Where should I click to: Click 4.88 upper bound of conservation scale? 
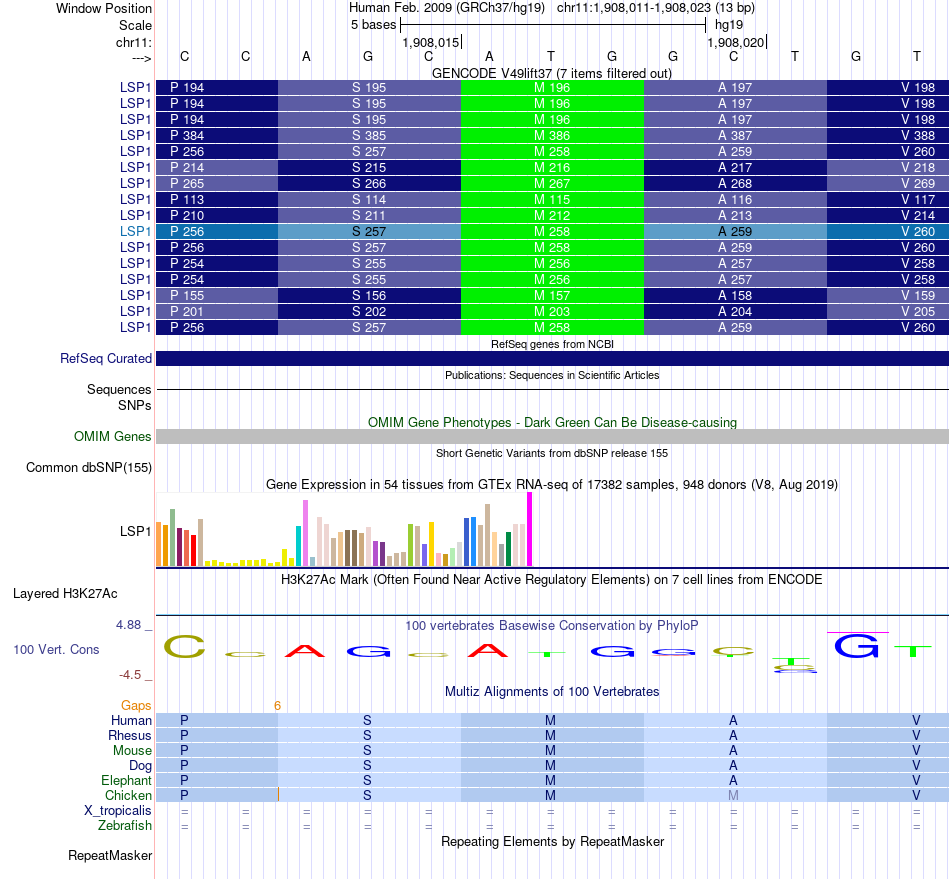pyautogui.click(x=128, y=625)
